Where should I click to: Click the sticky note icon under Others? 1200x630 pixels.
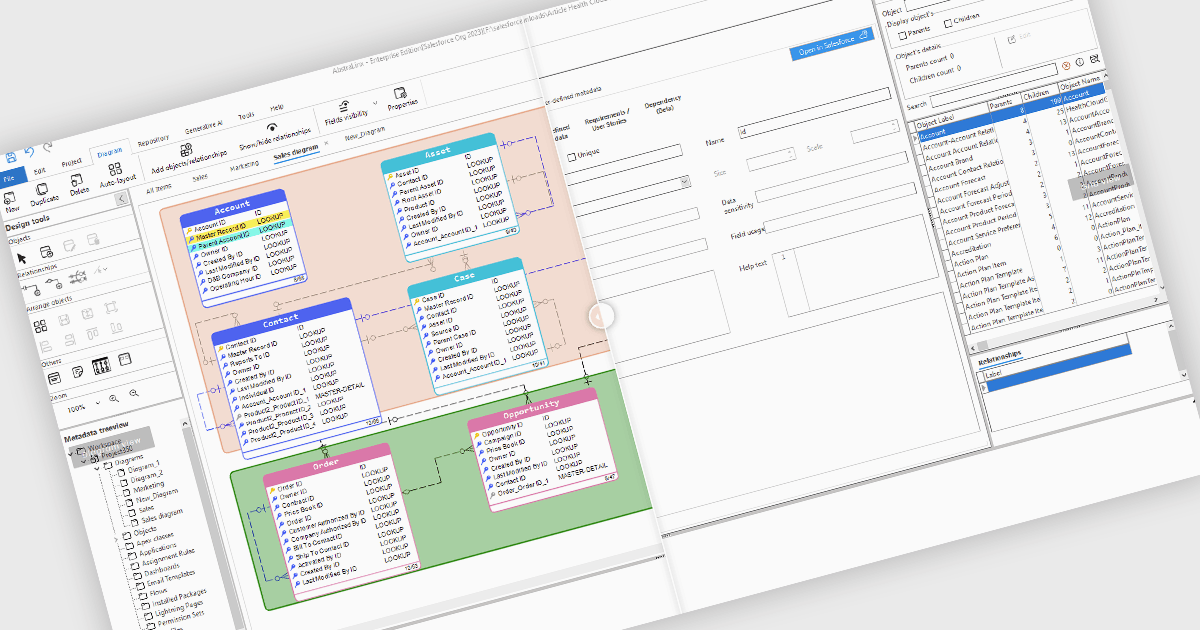76,370
